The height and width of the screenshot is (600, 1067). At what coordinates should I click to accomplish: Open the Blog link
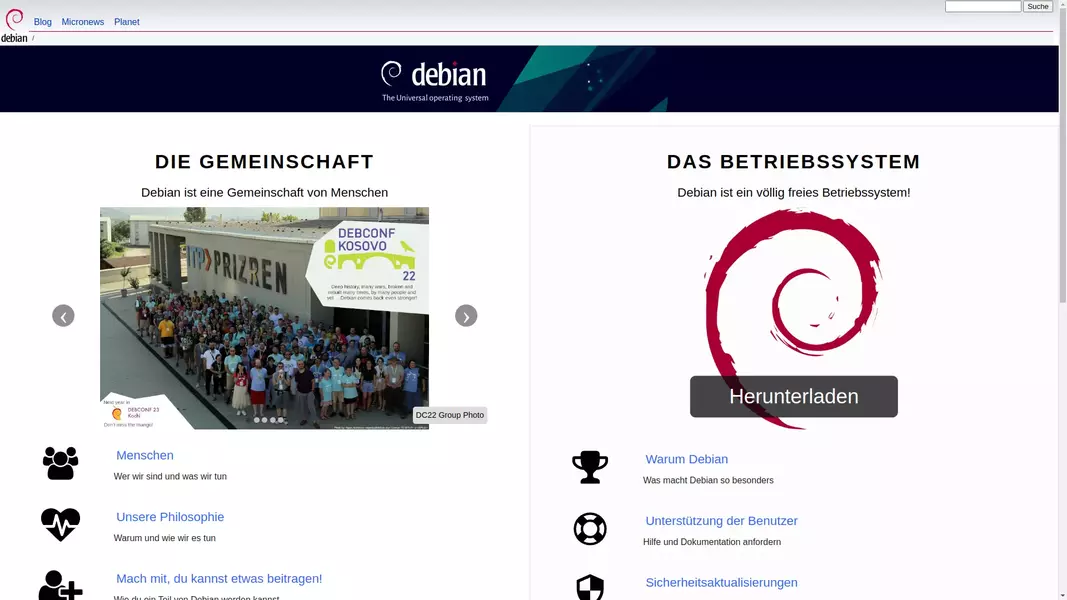pos(43,22)
